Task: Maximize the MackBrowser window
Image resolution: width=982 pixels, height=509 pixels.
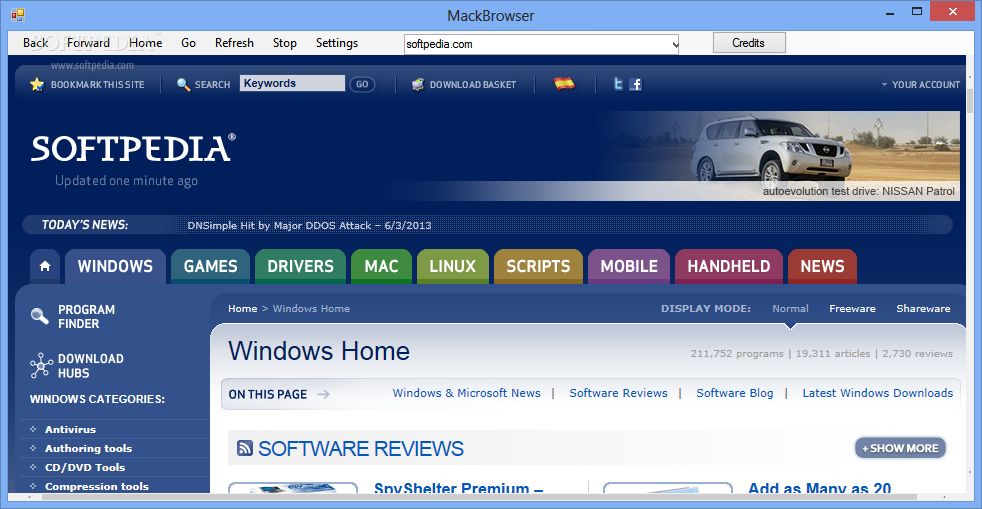Action: [917, 11]
